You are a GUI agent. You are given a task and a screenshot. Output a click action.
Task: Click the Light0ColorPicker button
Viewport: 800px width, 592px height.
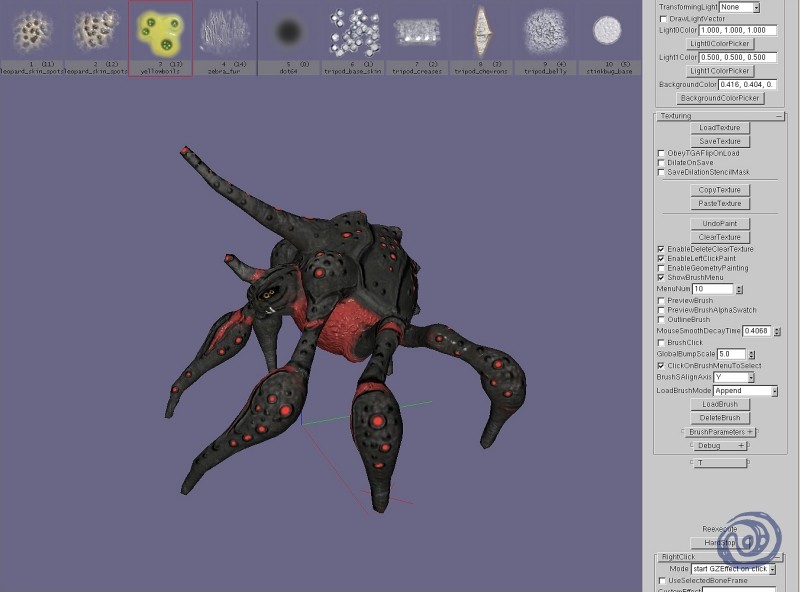(x=720, y=44)
